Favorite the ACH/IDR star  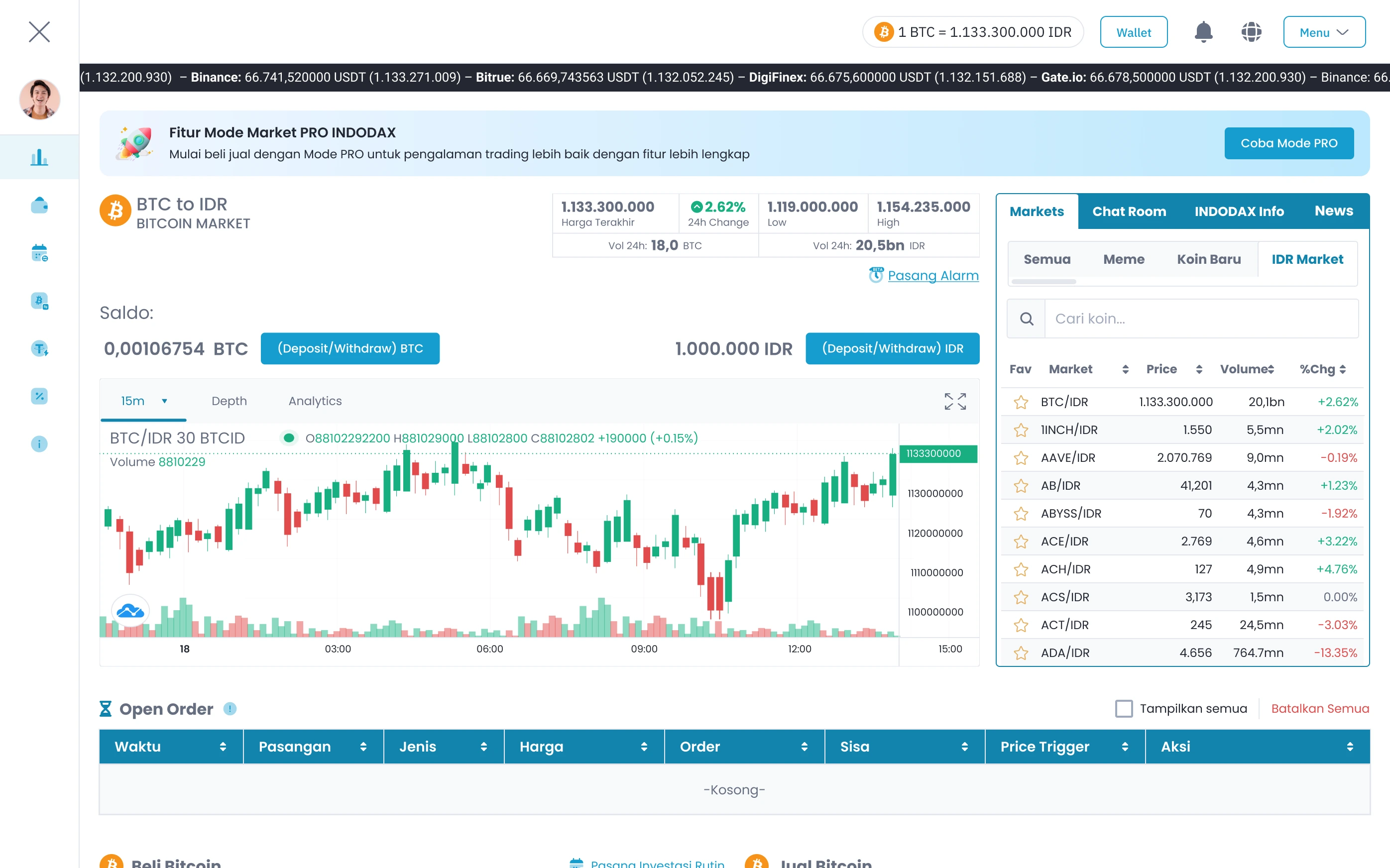(1020, 569)
